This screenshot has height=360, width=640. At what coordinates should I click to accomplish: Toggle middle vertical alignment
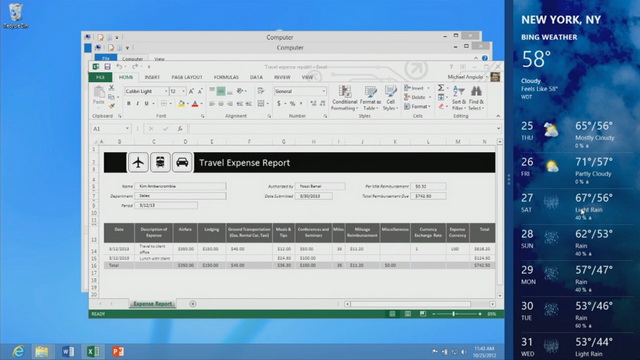pos(221,91)
